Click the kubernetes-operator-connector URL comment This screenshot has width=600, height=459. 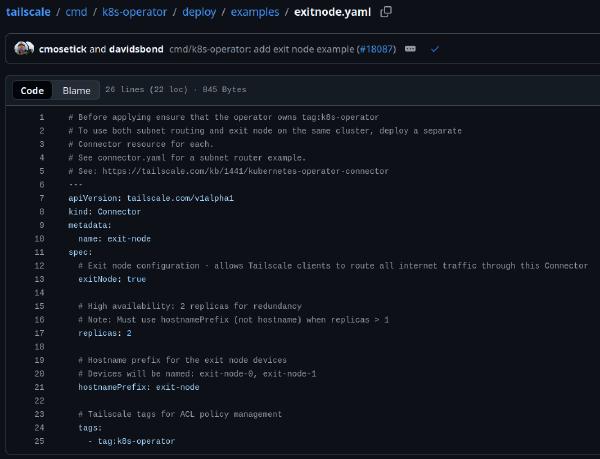coord(228,171)
